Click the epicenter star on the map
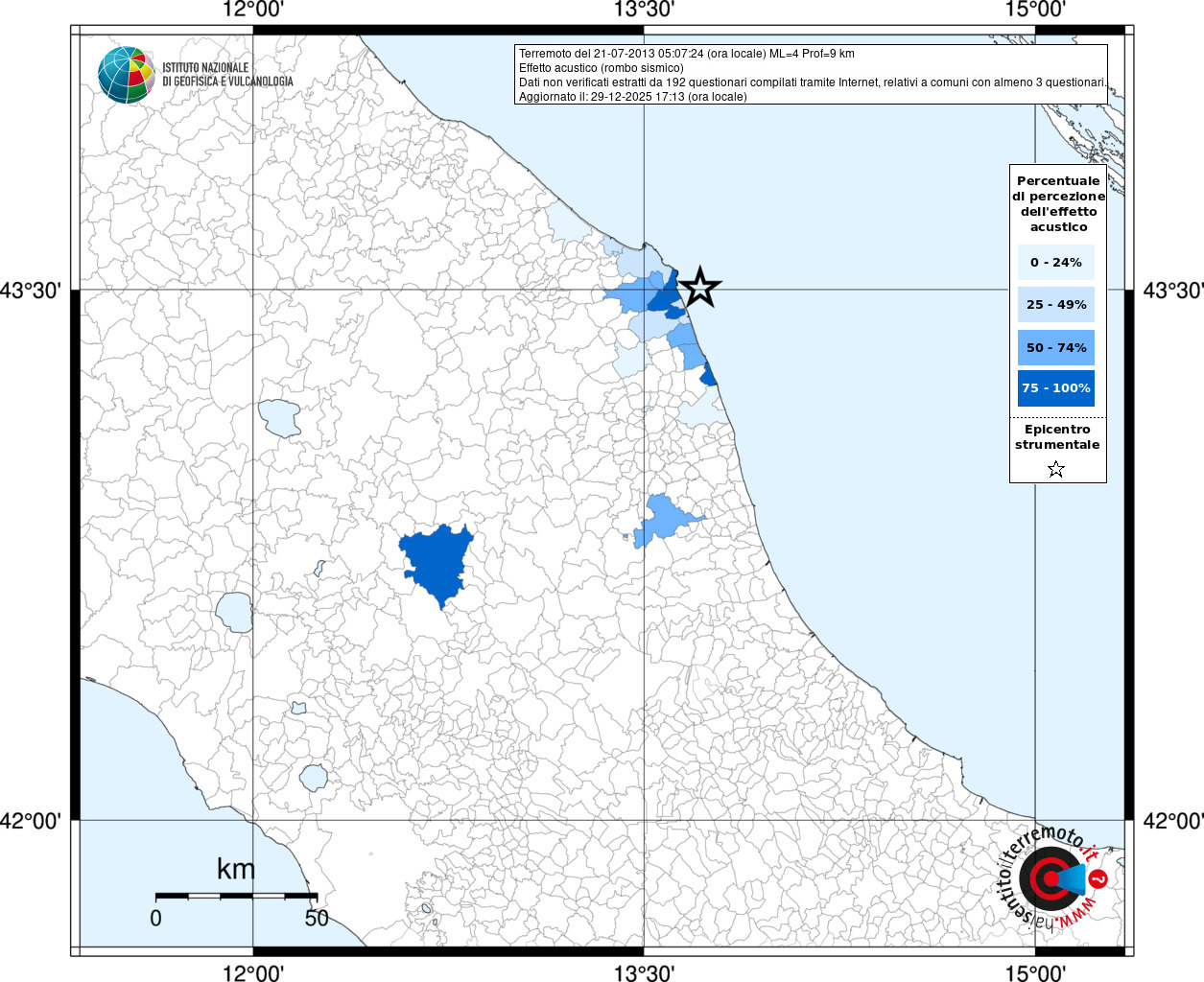1204x982 pixels. [699, 287]
